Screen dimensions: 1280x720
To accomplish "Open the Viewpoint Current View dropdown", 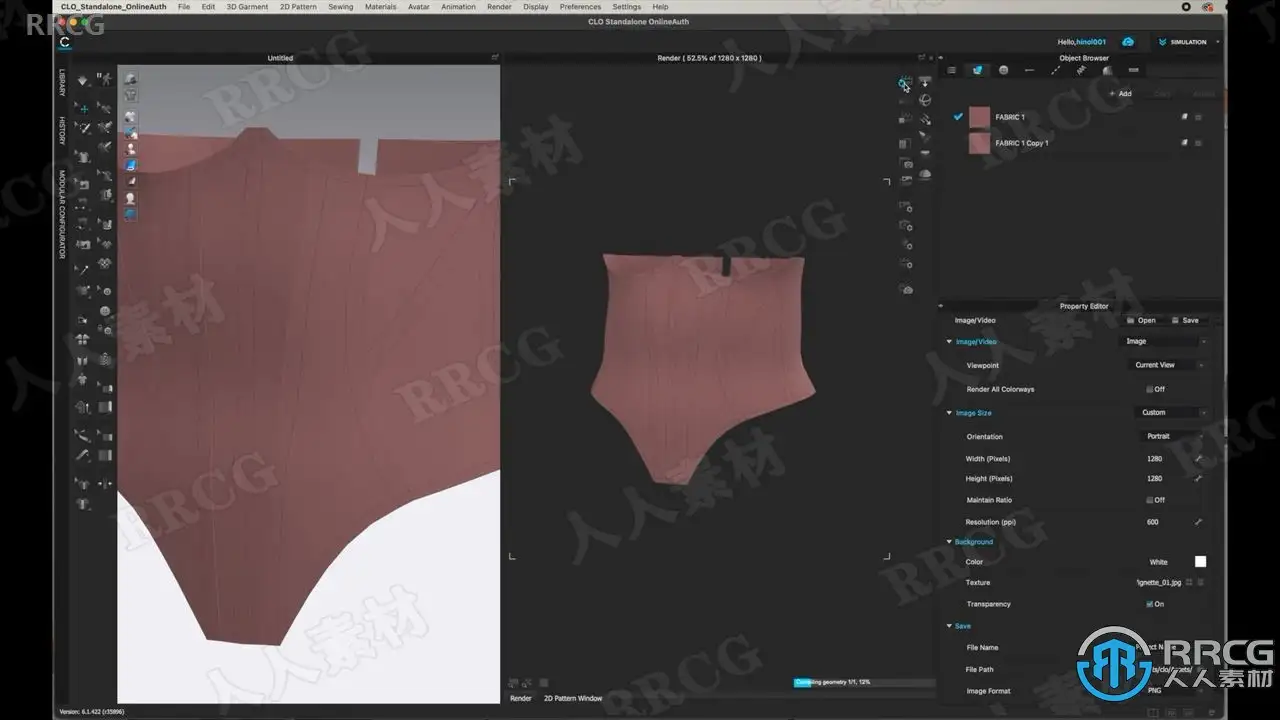I will (1165, 365).
